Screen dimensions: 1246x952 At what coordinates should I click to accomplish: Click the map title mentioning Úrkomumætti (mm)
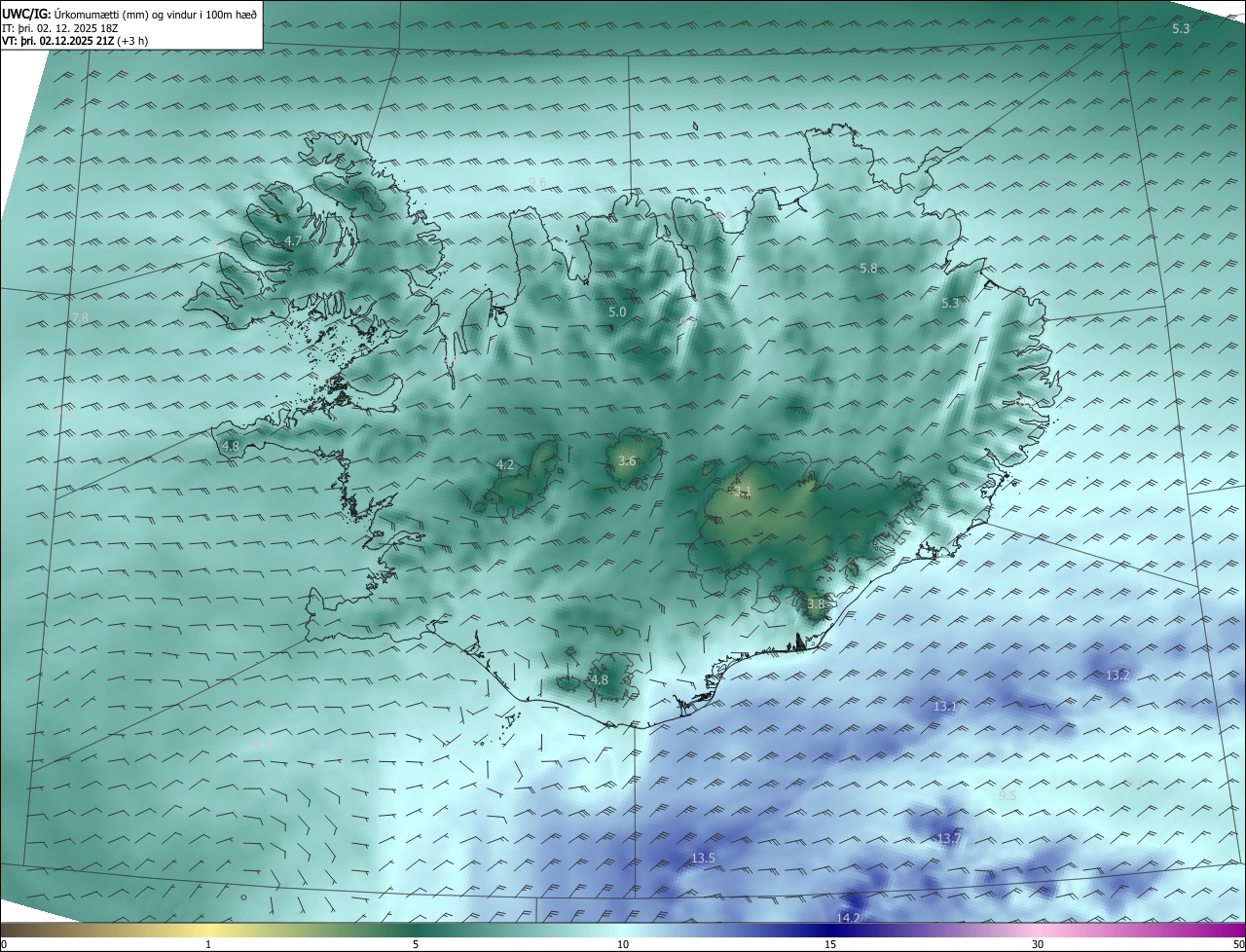[x=129, y=13]
